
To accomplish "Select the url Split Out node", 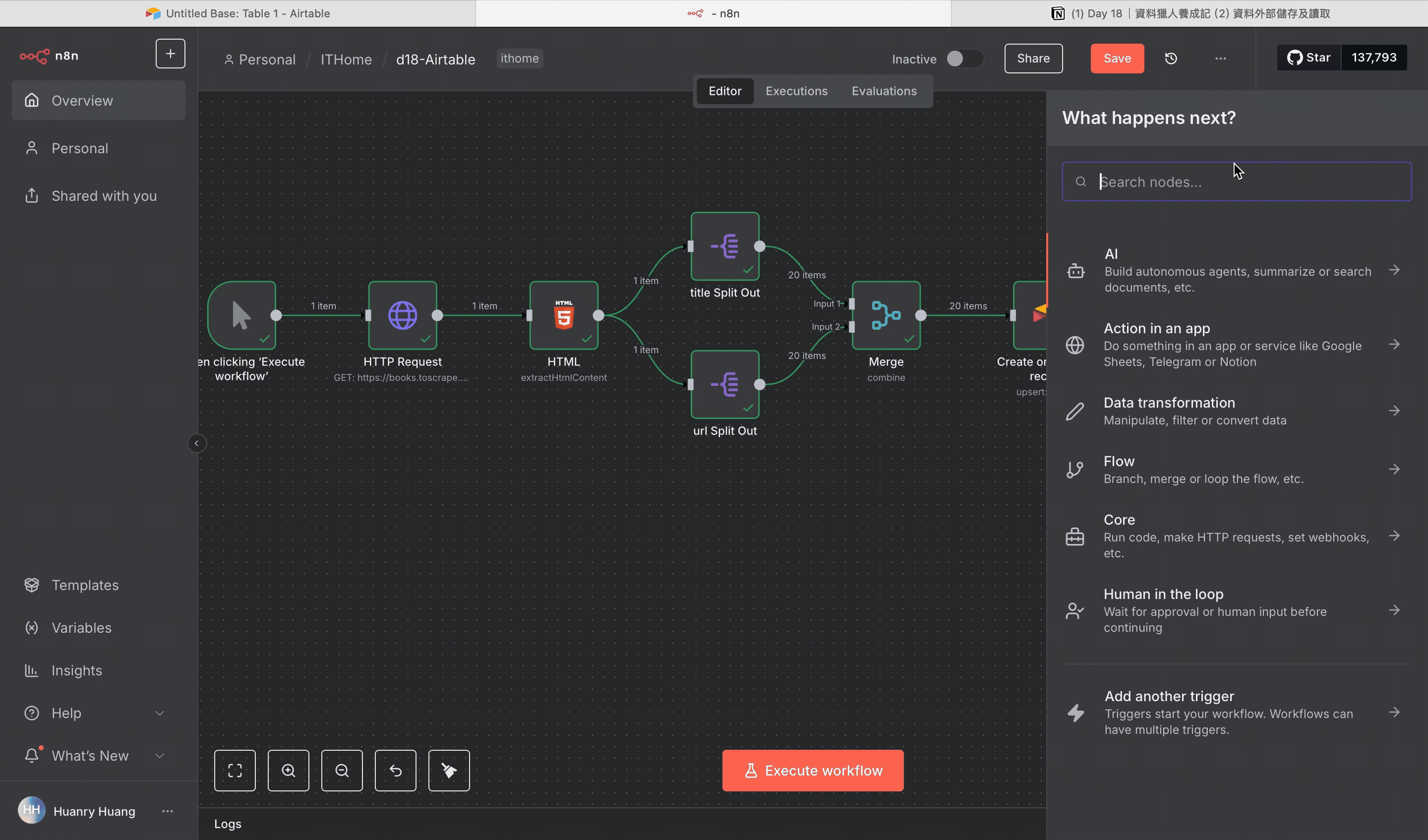I will tap(725, 384).
